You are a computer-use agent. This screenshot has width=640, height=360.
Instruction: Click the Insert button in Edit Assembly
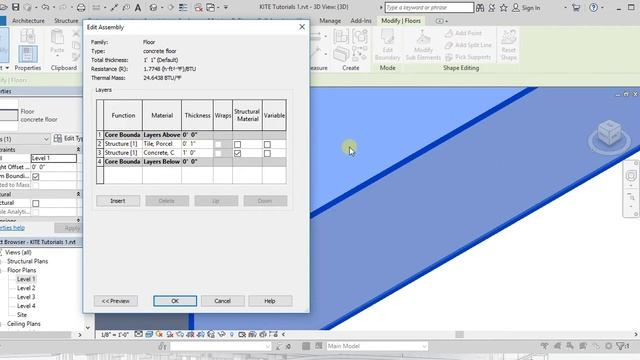tap(118, 201)
